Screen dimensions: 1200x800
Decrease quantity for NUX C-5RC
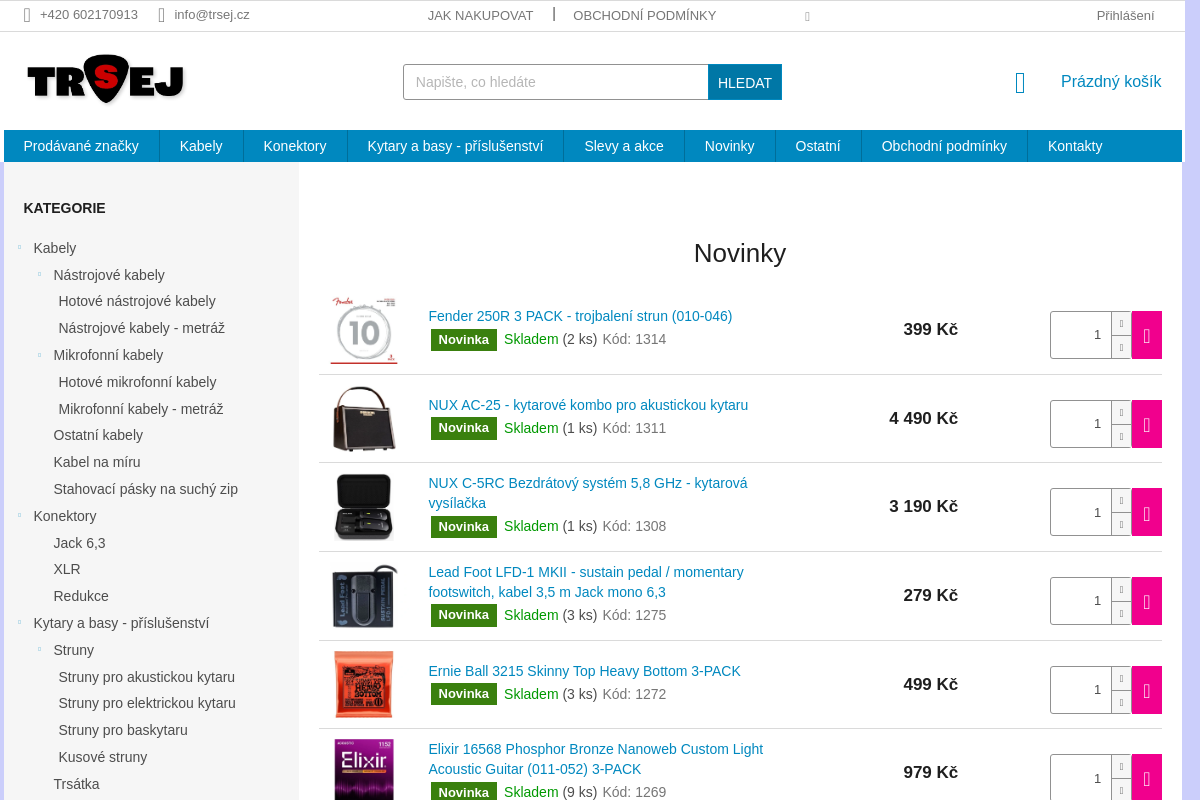[x=1121, y=524]
